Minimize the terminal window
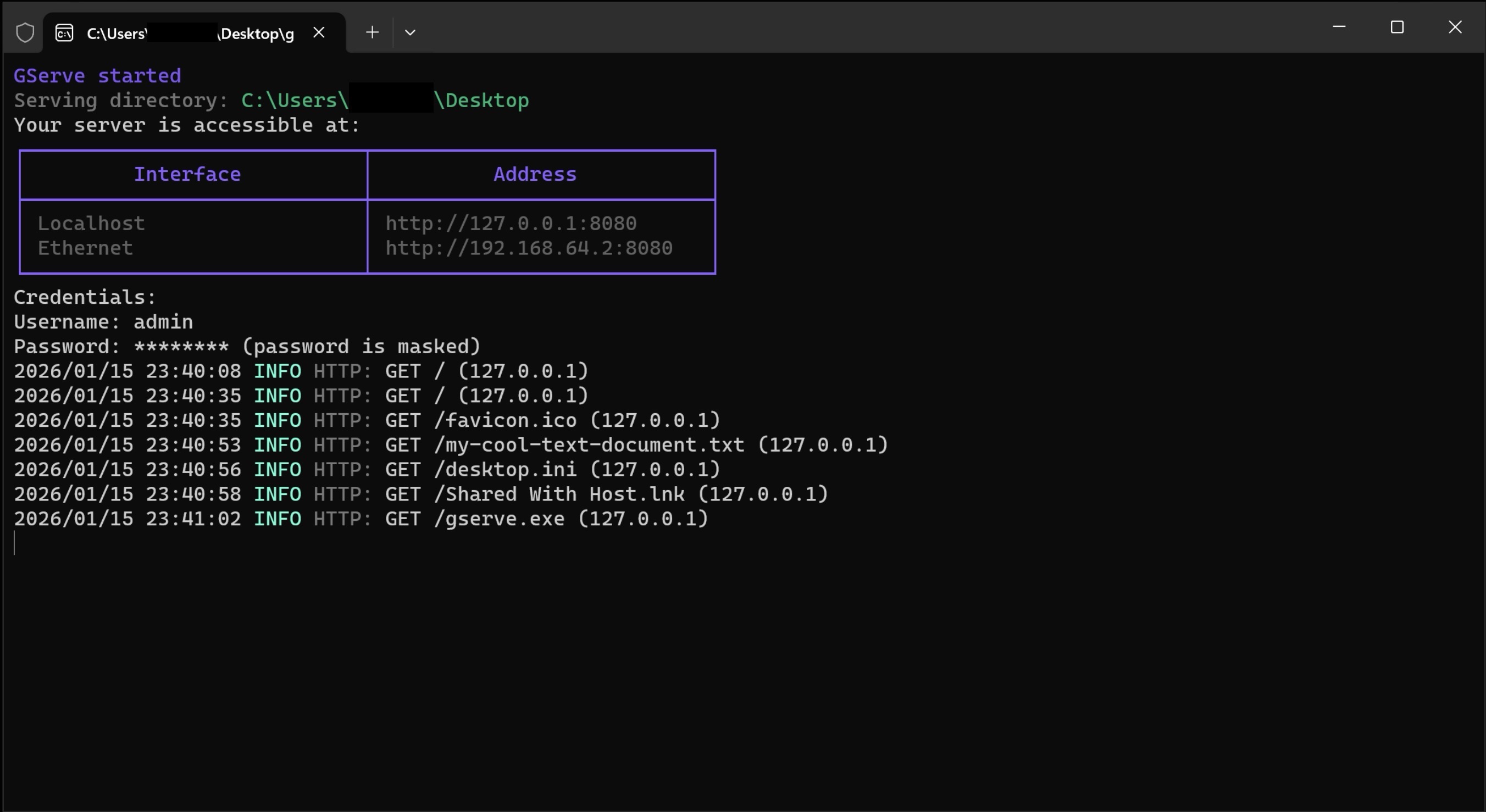1486x812 pixels. [x=1339, y=27]
